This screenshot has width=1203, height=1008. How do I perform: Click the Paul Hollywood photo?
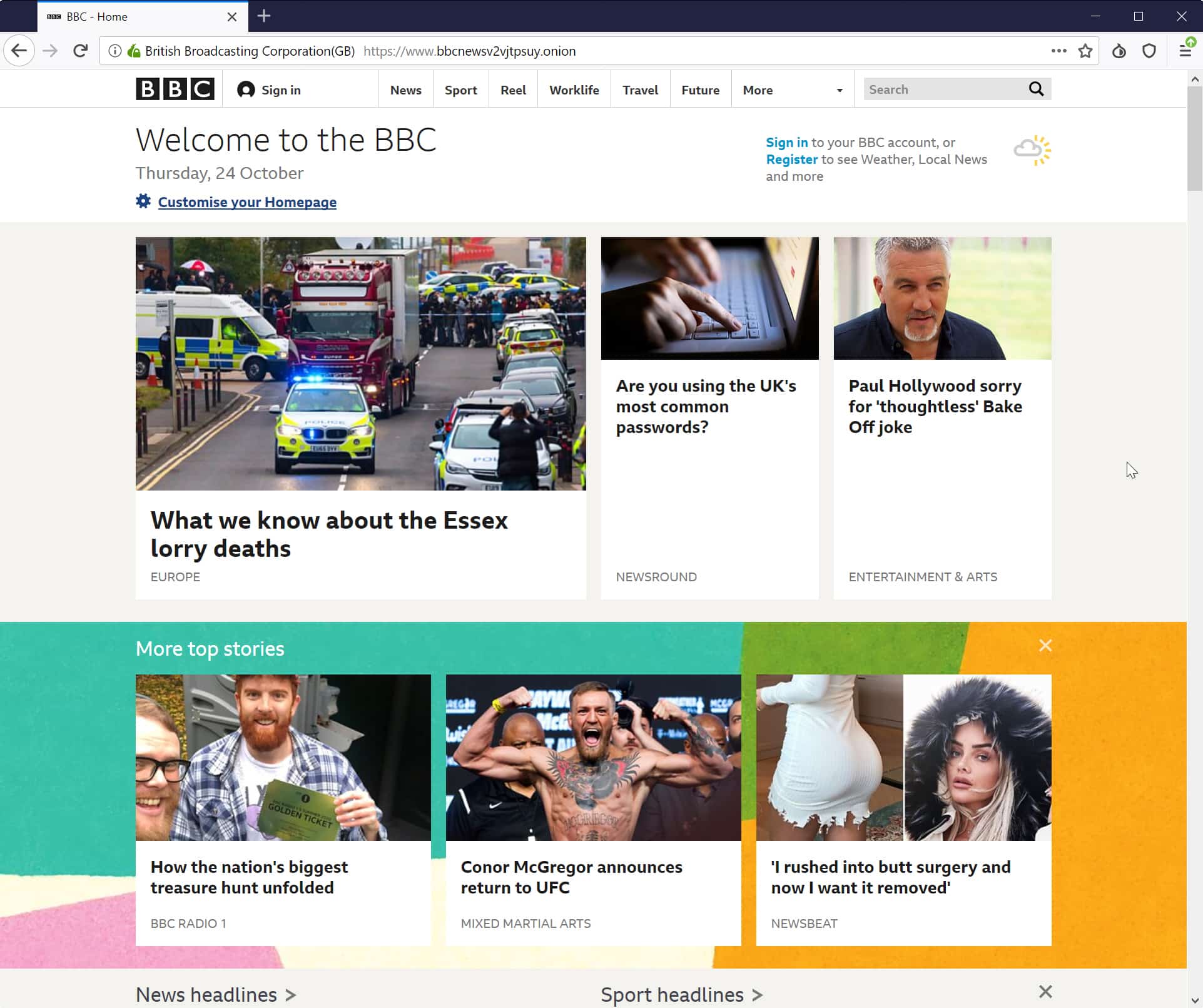942,298
